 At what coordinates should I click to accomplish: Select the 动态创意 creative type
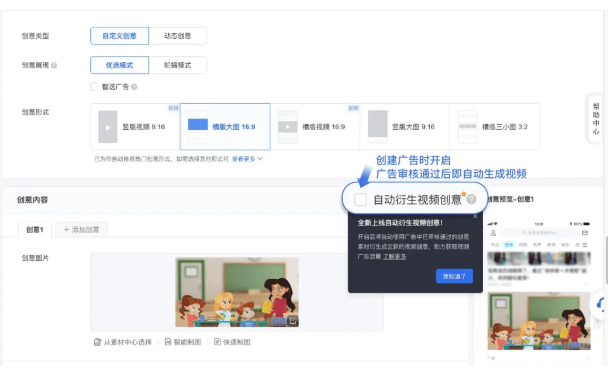click(x=177, y=36)
